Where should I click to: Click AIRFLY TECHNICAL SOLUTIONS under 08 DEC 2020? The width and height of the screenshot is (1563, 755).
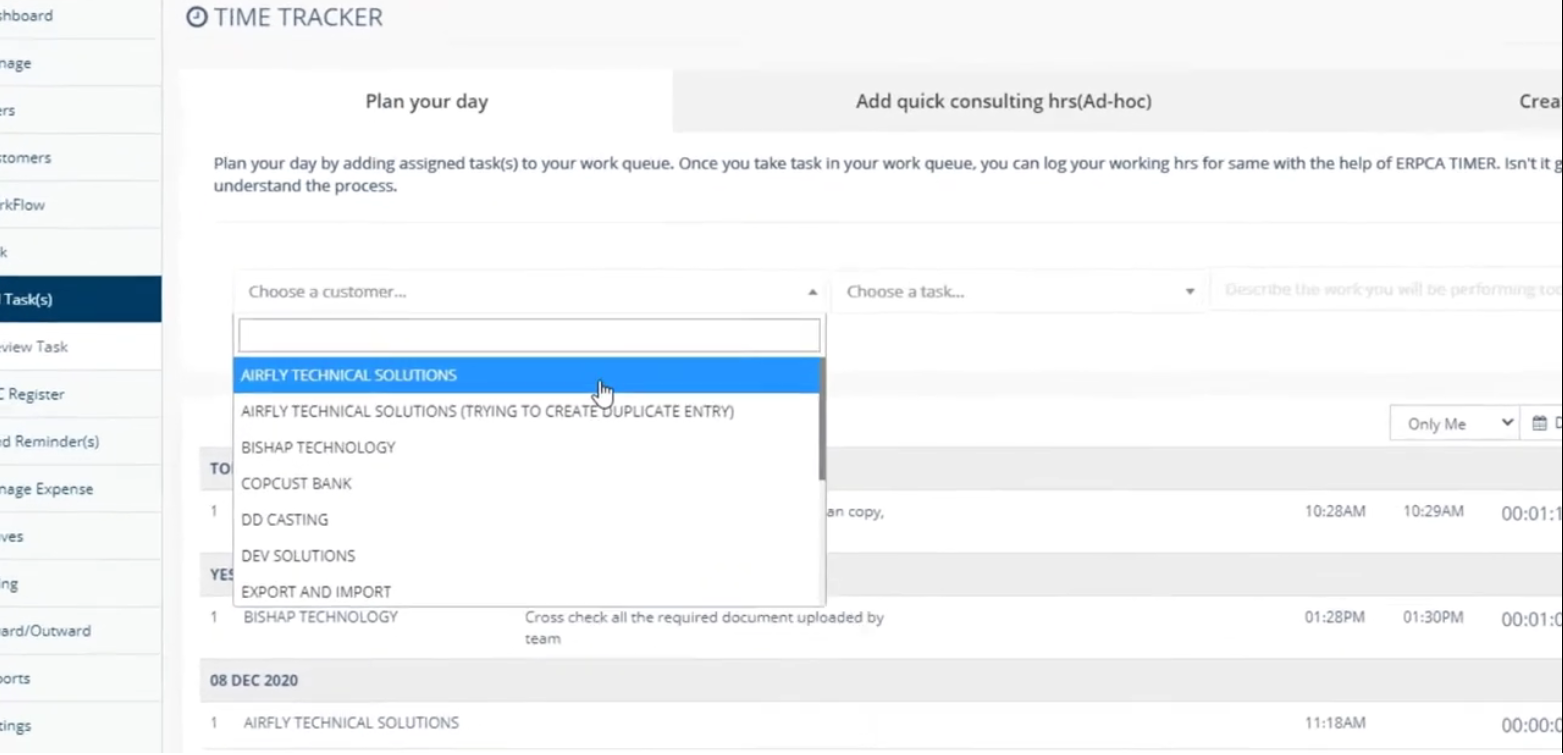tap(351, 722)
